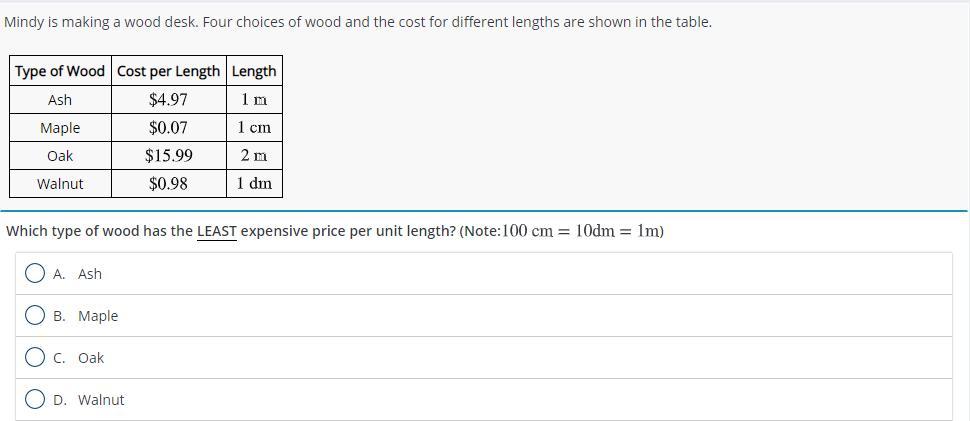Pick the D. Walnut radio button
The height and width of the screenshot is (421, 970).
35,399
